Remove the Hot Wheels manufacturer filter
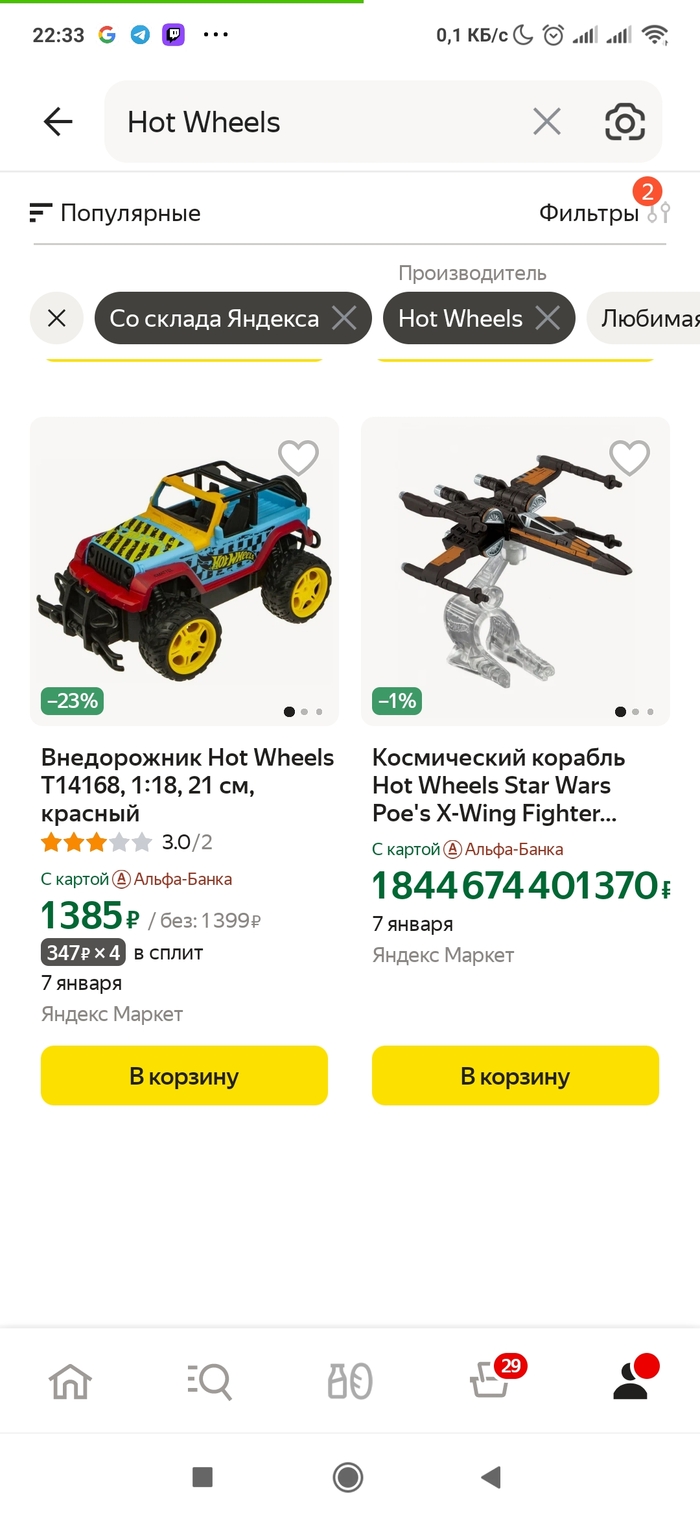Viewport: 700px width, 1517px height. tap(547, 318)
